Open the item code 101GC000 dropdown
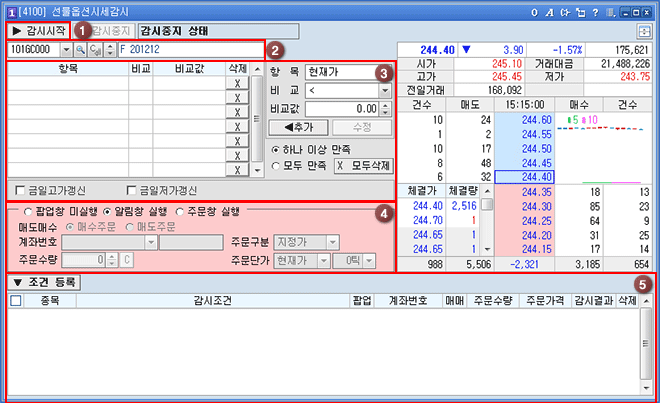Image resolution: width=660 pixels, height=403 pixels. [x=66, y=48]
